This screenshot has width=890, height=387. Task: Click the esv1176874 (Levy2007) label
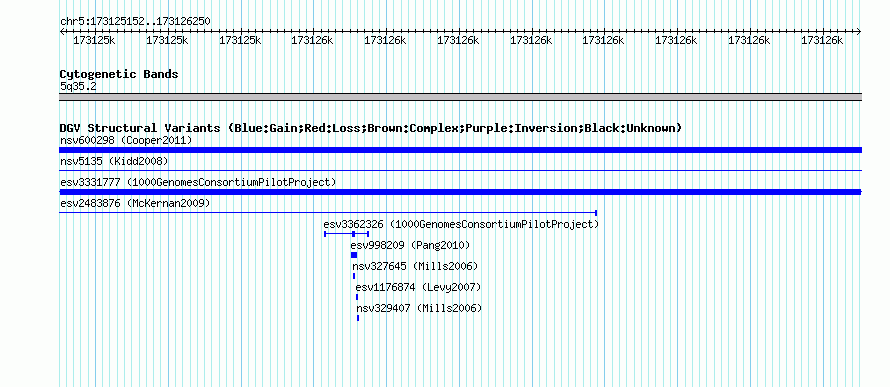point(418,287)
